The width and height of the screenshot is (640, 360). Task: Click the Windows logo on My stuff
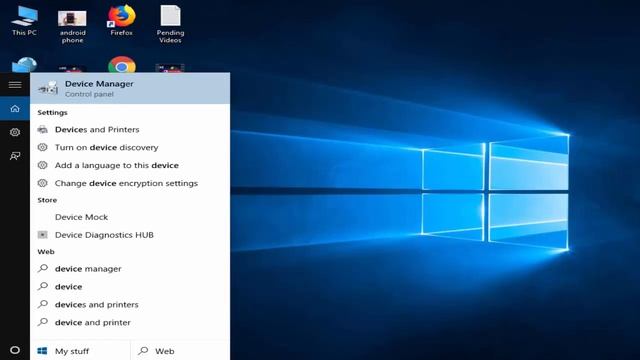pyautogui.click(x=42, y=351)
